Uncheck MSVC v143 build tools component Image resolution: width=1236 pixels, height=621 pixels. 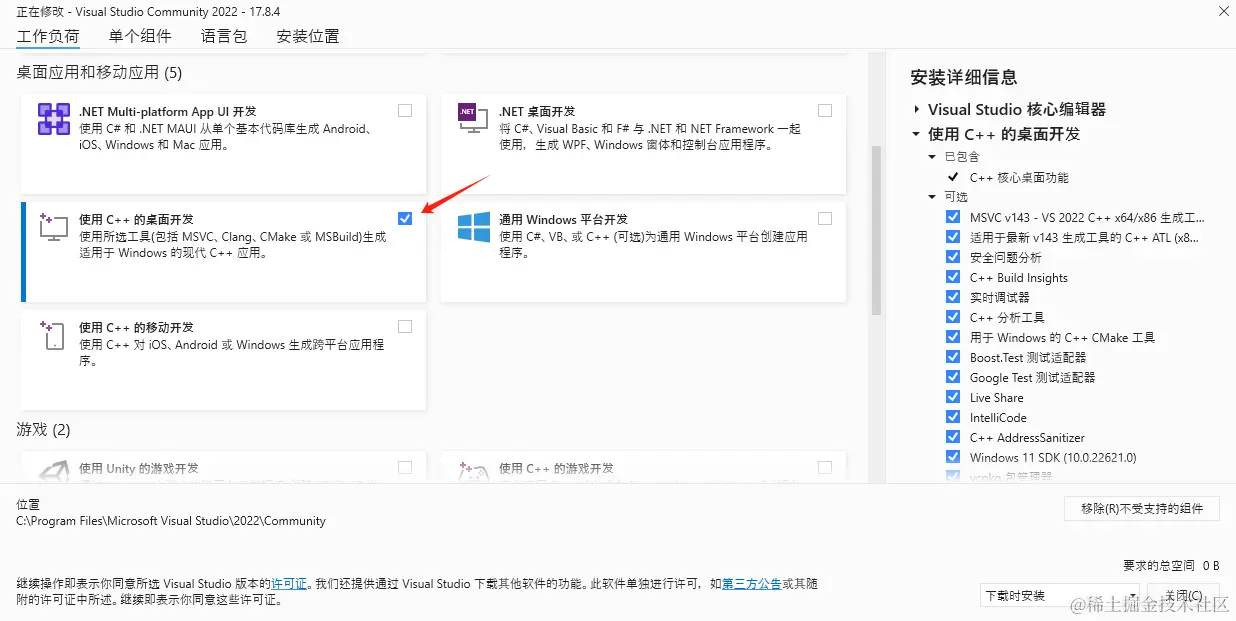pyautogui.click(x=953, y=217)
